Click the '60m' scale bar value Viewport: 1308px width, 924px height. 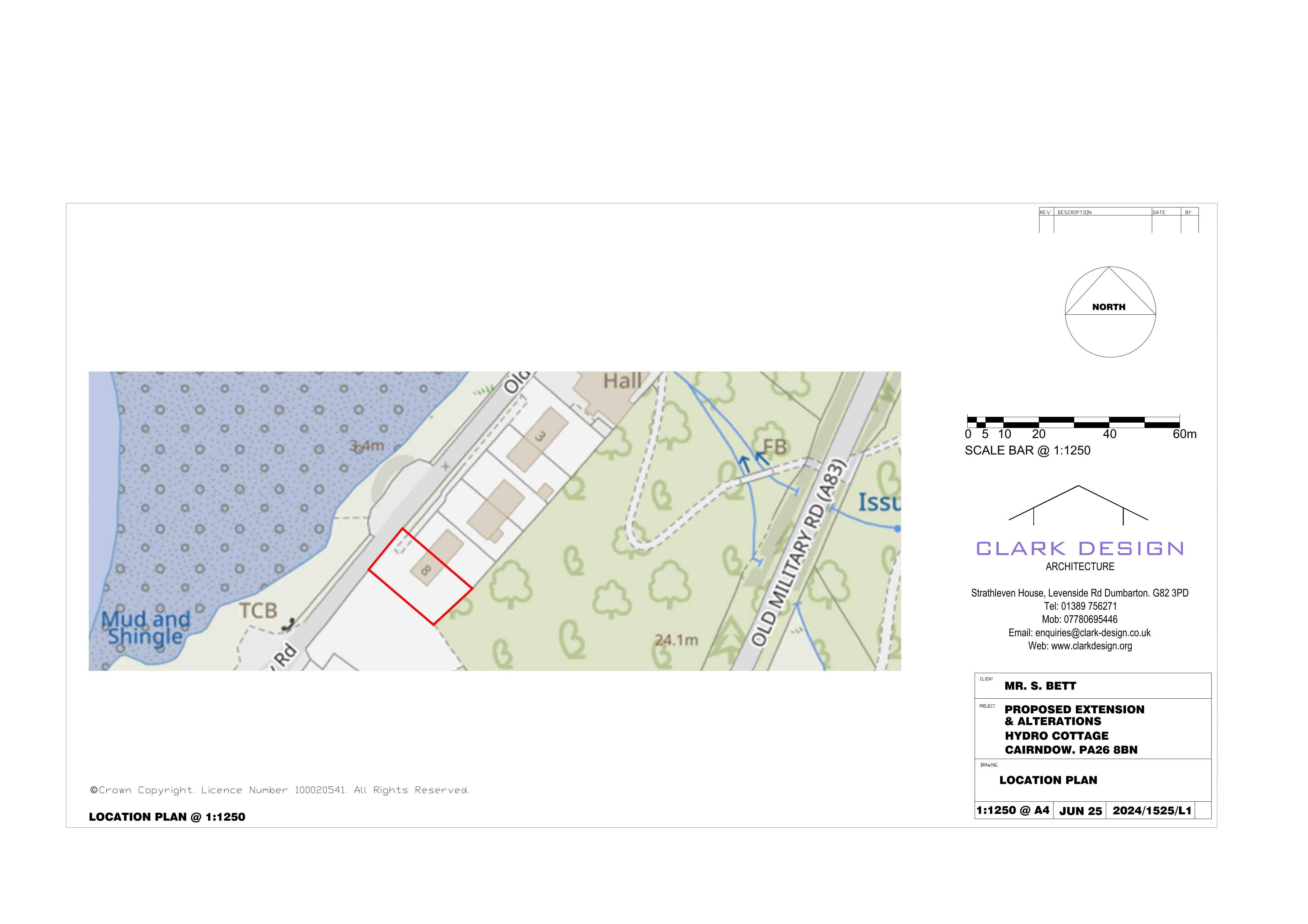point(1184,434)
